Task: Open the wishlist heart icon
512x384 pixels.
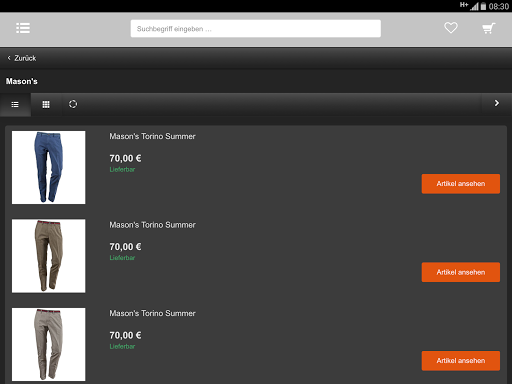Action: click(x=451, y=28)
